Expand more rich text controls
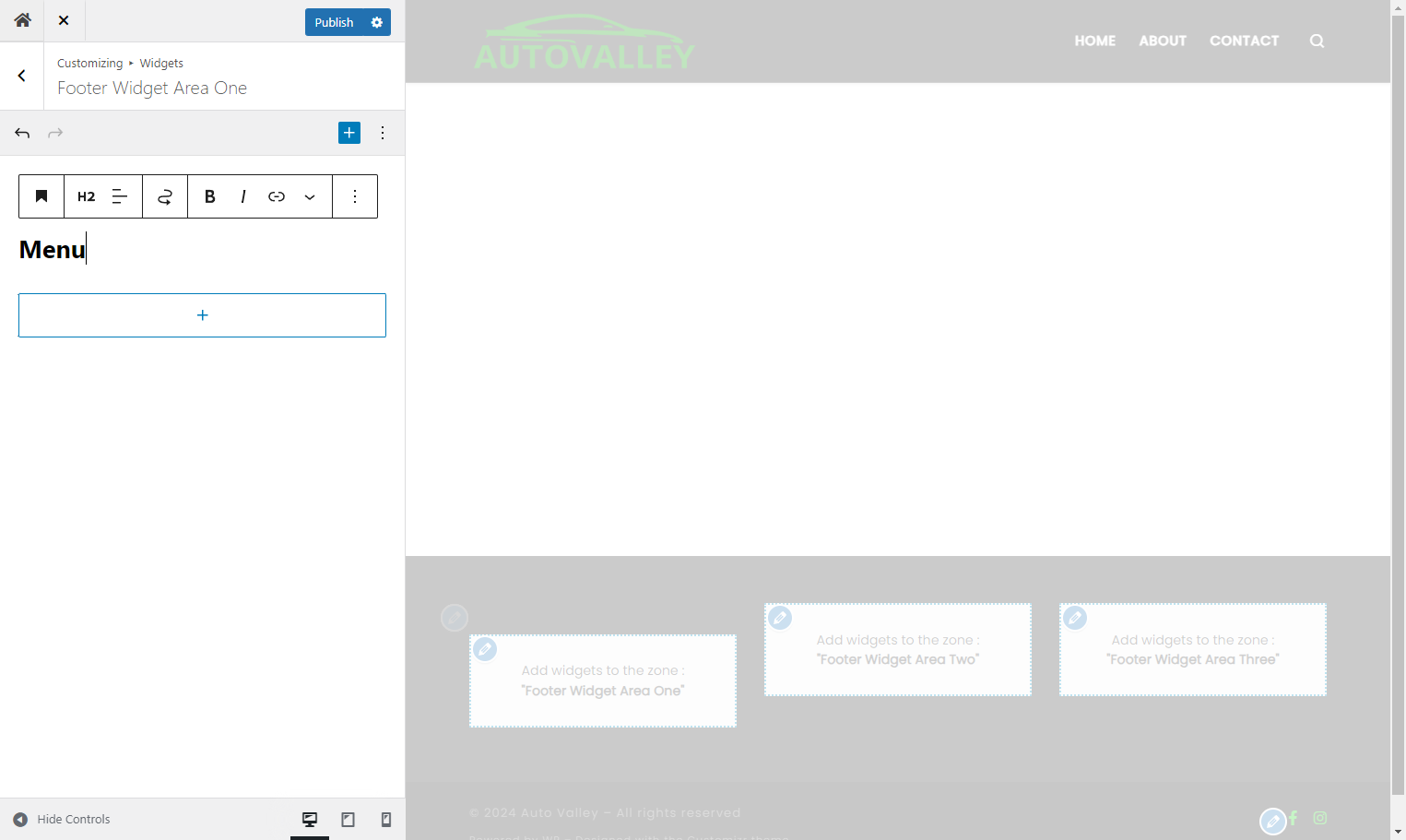 pos(310,196)
